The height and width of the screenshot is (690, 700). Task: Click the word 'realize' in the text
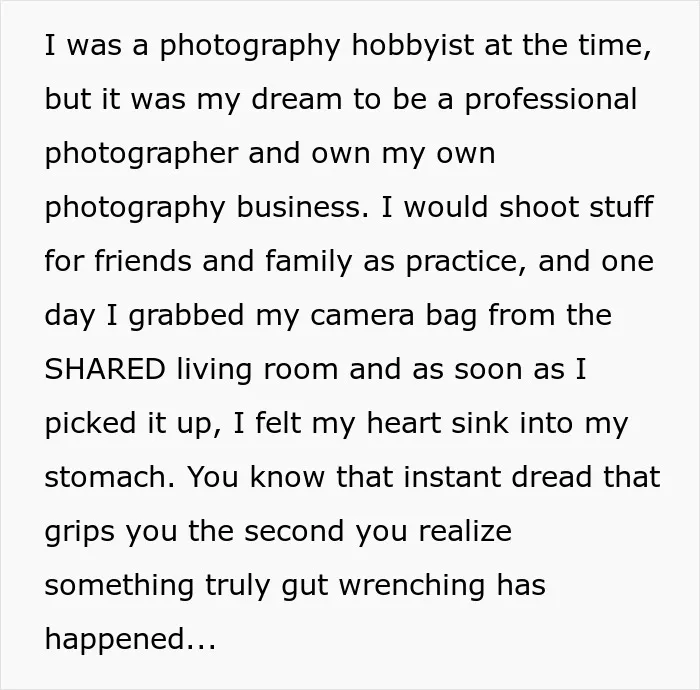click(x=465, y=531)
